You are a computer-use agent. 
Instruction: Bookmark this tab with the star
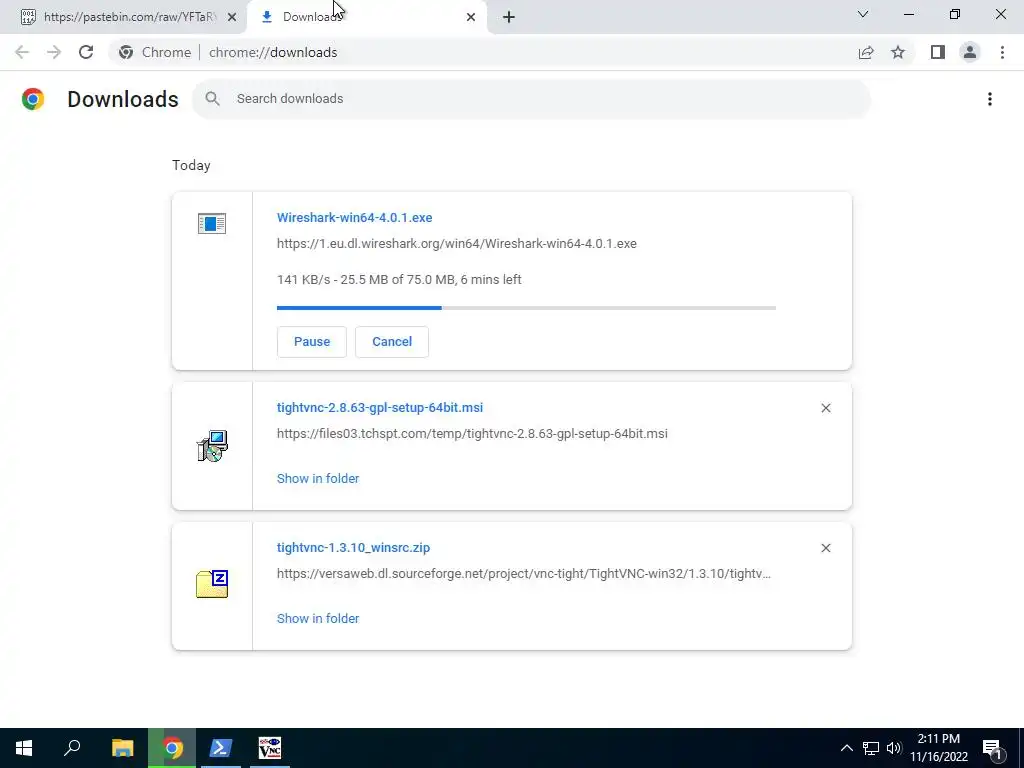point(899,52)
